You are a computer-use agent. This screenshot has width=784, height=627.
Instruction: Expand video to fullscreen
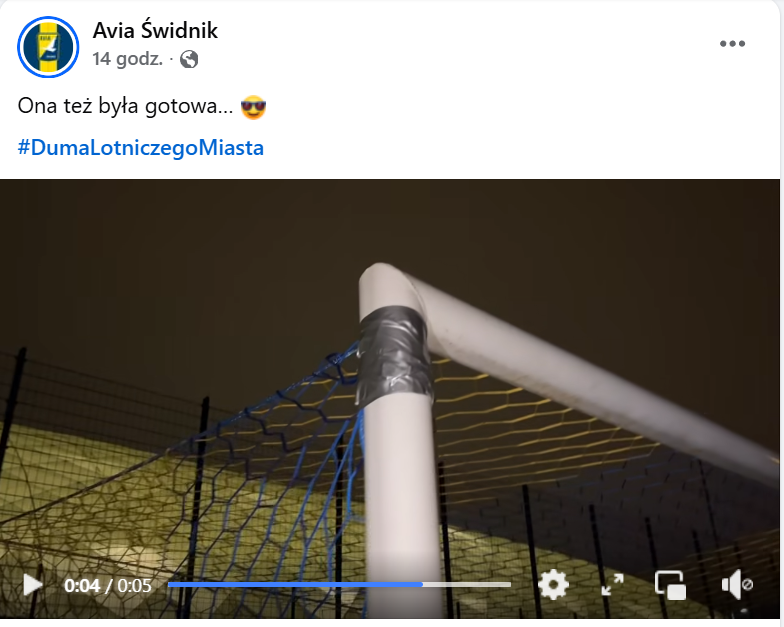click(x=612, y=584)
